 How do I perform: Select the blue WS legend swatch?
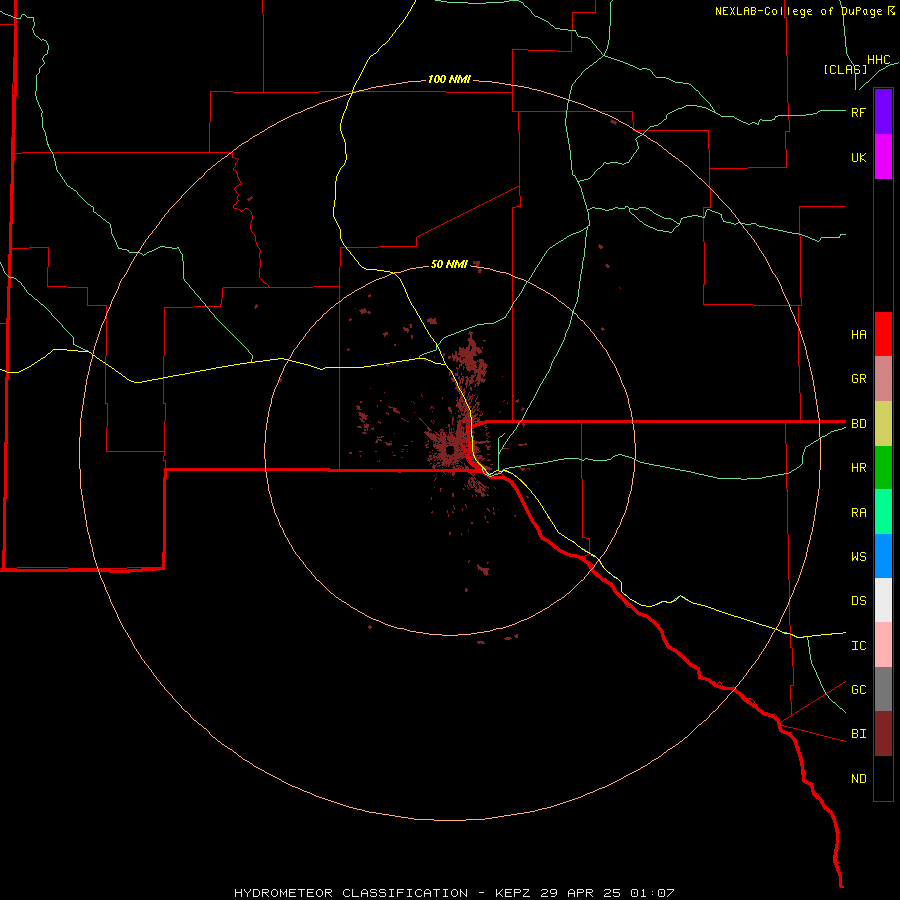(883, 556)
